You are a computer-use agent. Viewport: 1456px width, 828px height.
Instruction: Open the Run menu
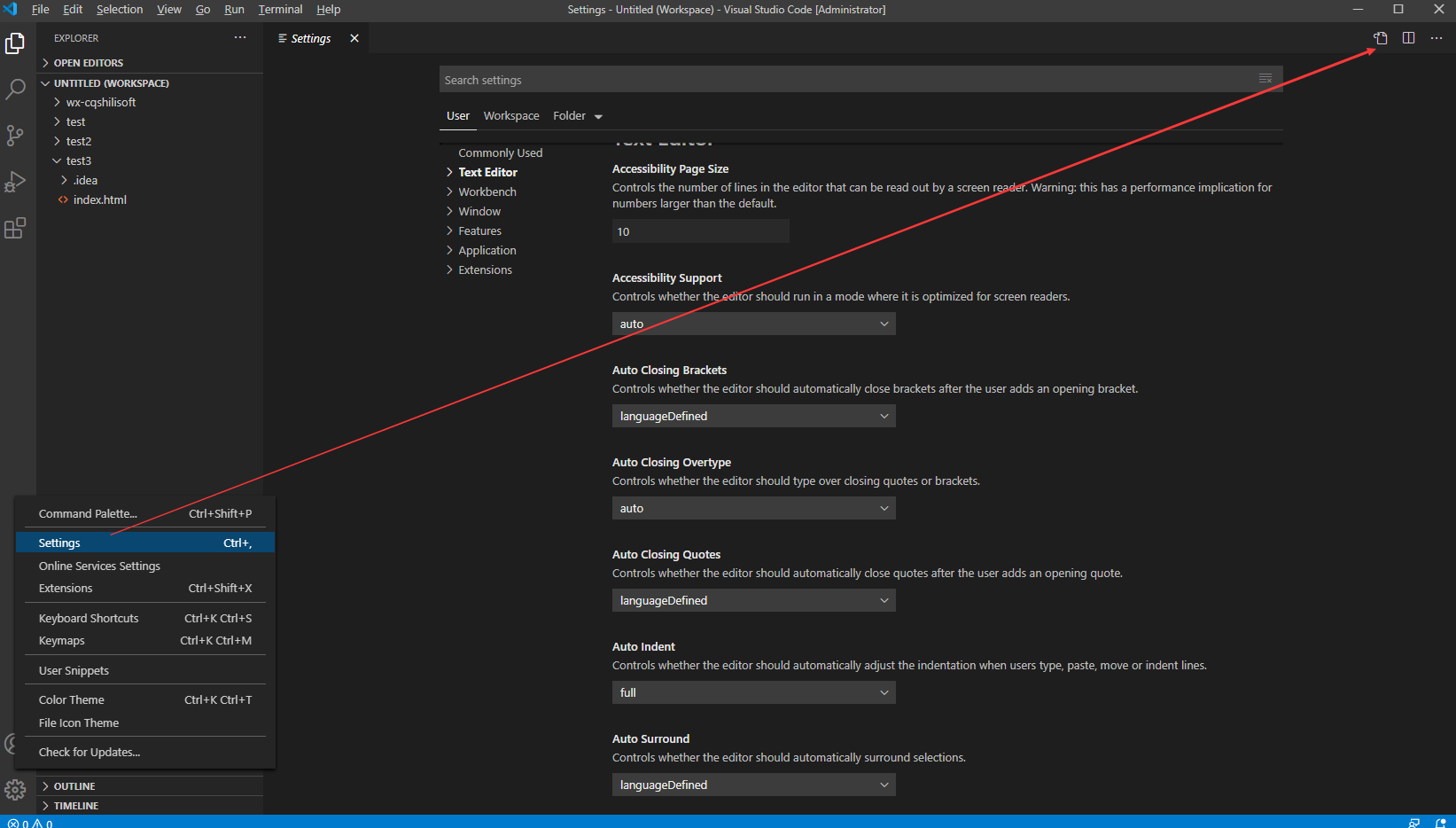[x=234, y=9]
